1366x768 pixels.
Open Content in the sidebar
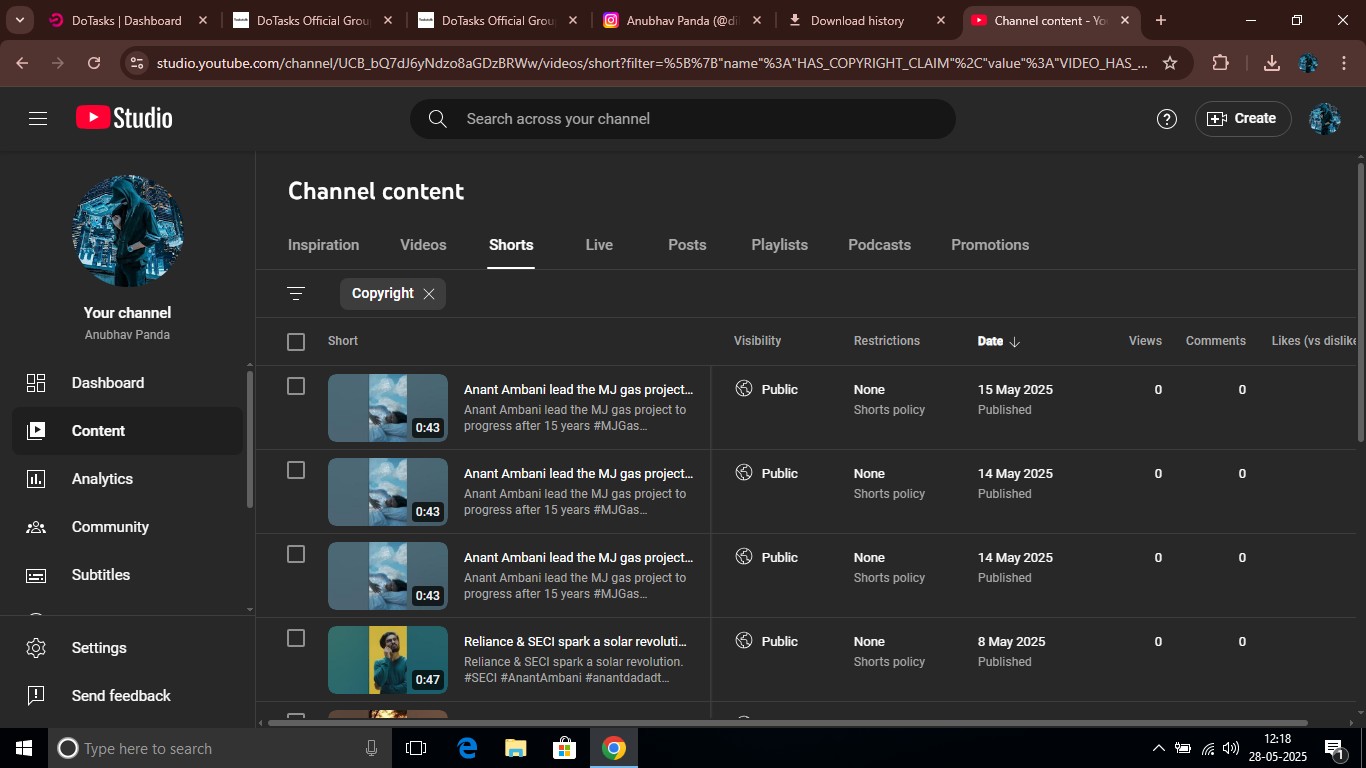127,431
